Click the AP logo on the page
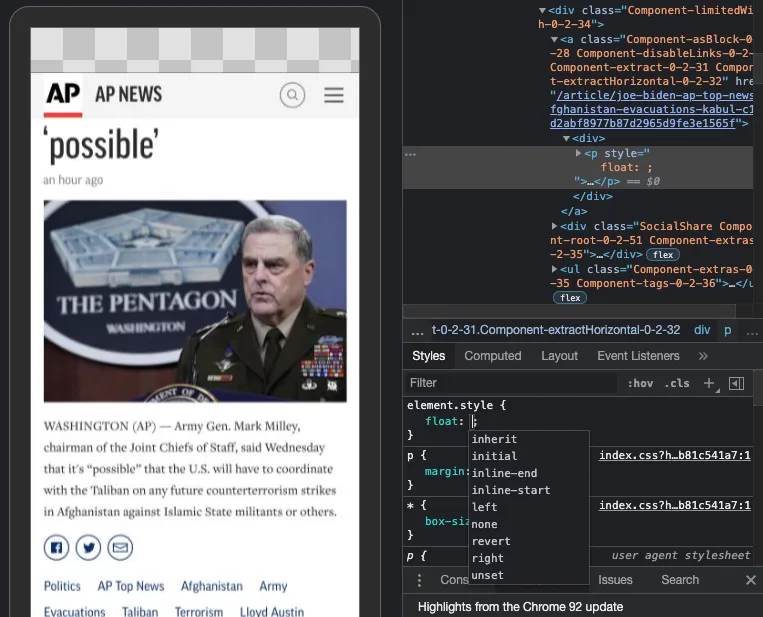The width and height of the screenshot is (763, 617). point(63,95)
